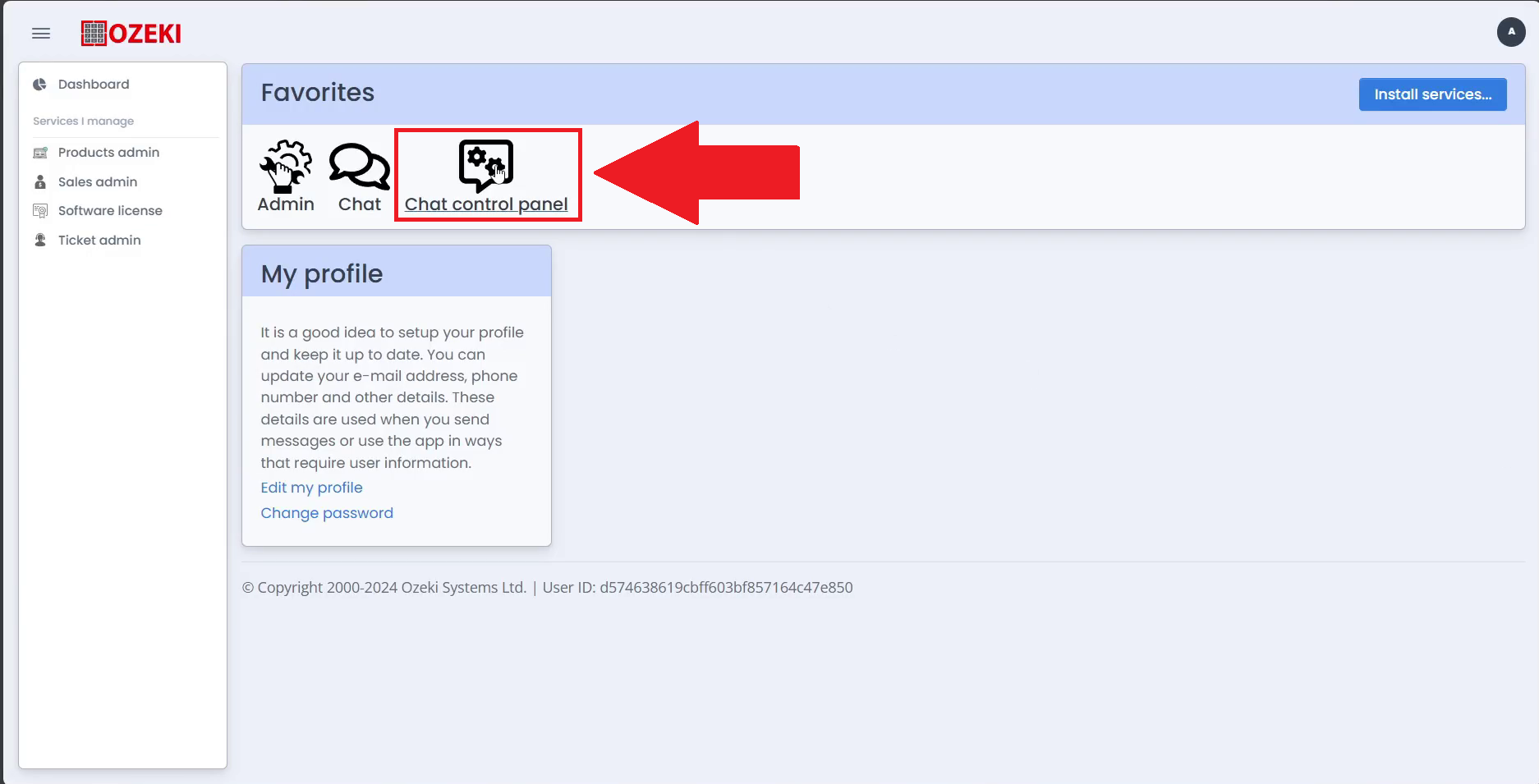Open Products admin from sidebar
Viewport: 1539px width, 784px height.
(x=108, y=153)
